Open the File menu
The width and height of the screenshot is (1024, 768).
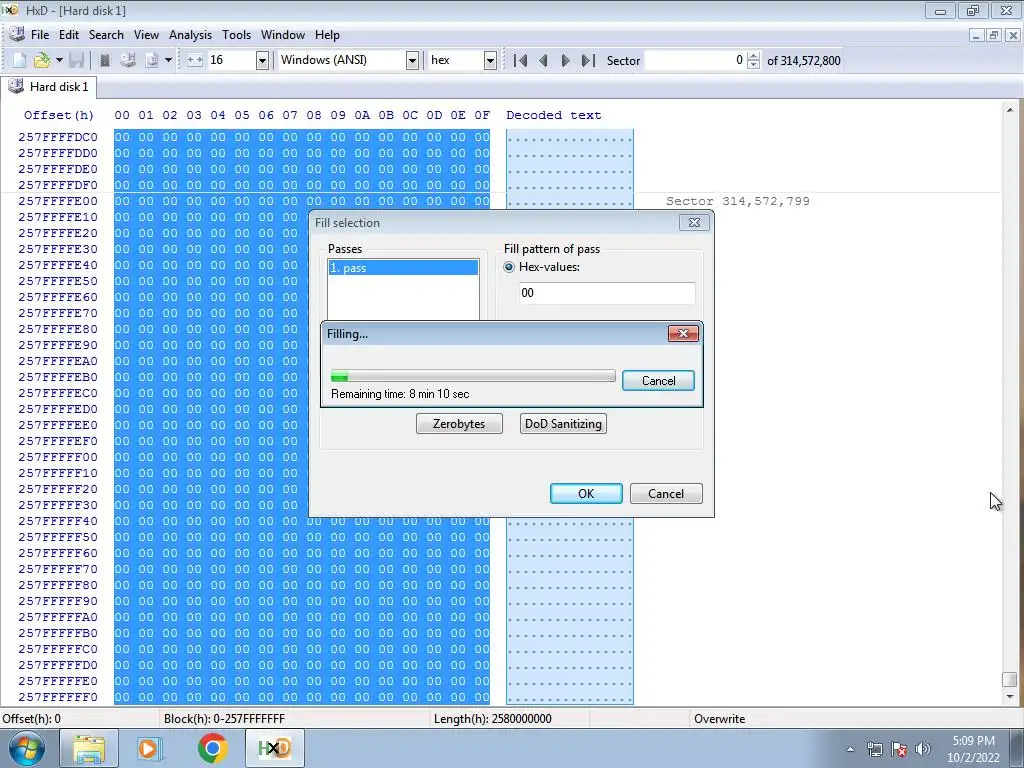(x=40, y=35)
